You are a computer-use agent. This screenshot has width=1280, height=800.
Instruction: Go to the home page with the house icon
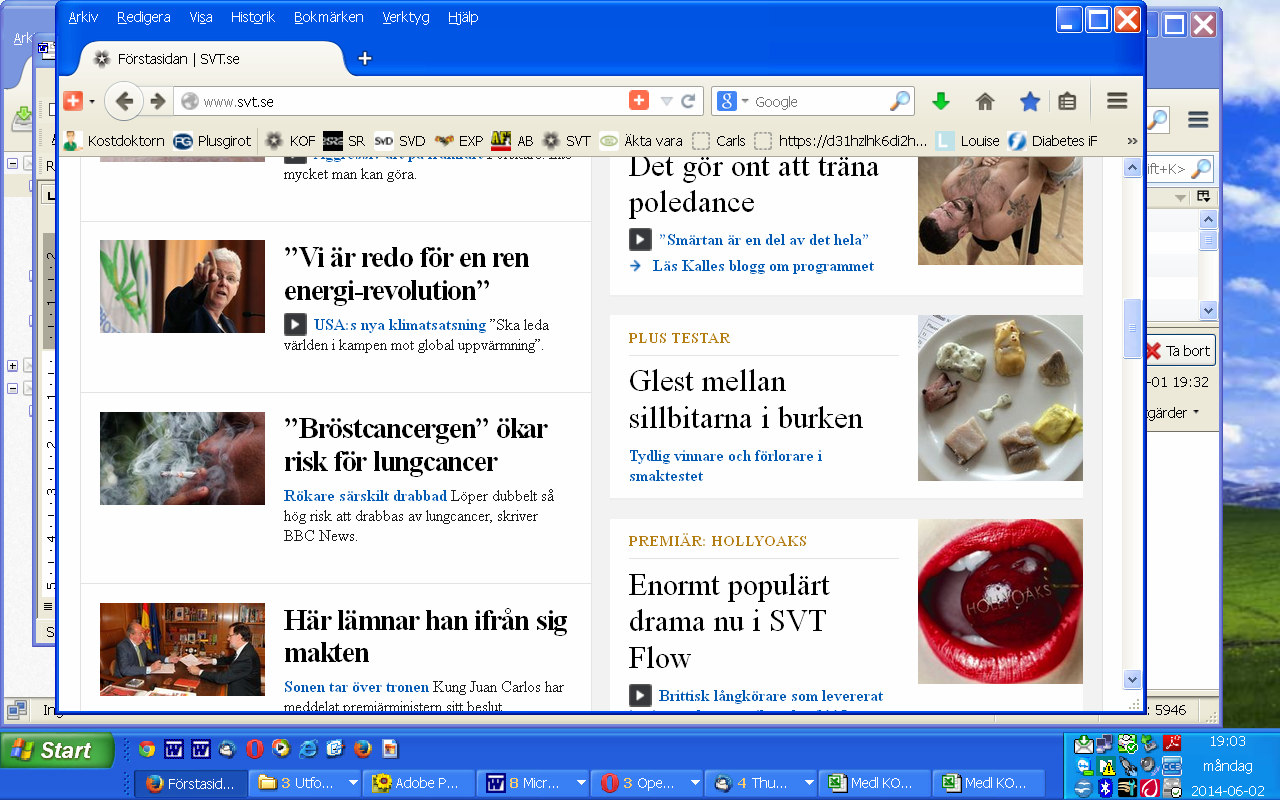[985, 101]
